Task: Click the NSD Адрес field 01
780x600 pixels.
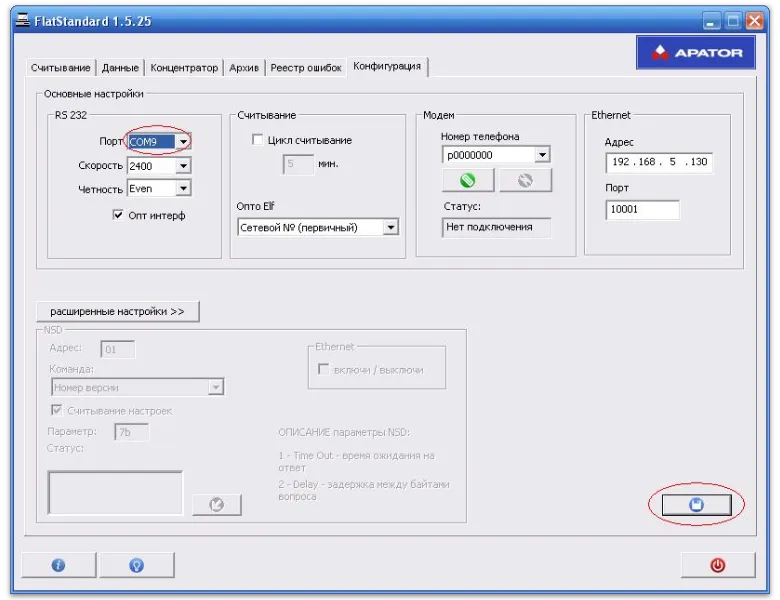Action: tap(117, 349)
